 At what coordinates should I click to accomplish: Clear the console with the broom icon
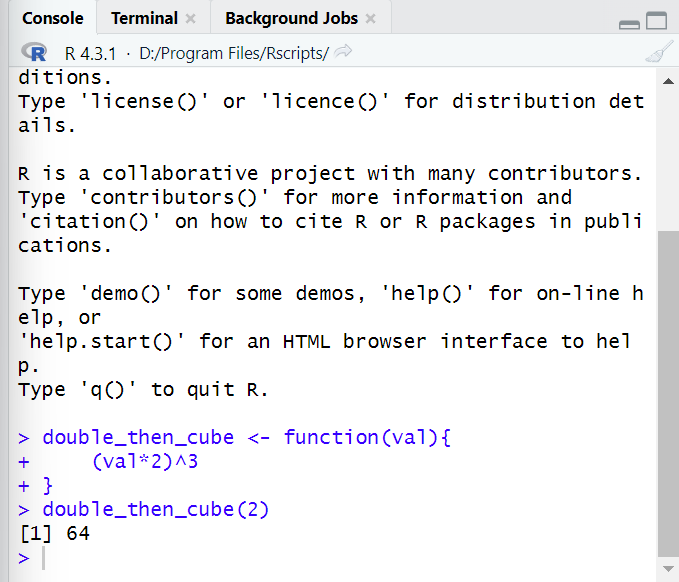pos(658,53)
